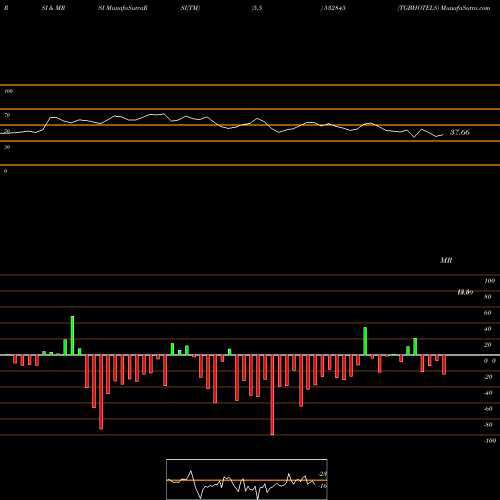Click the current RSI value "37.66"

point(460,132)
